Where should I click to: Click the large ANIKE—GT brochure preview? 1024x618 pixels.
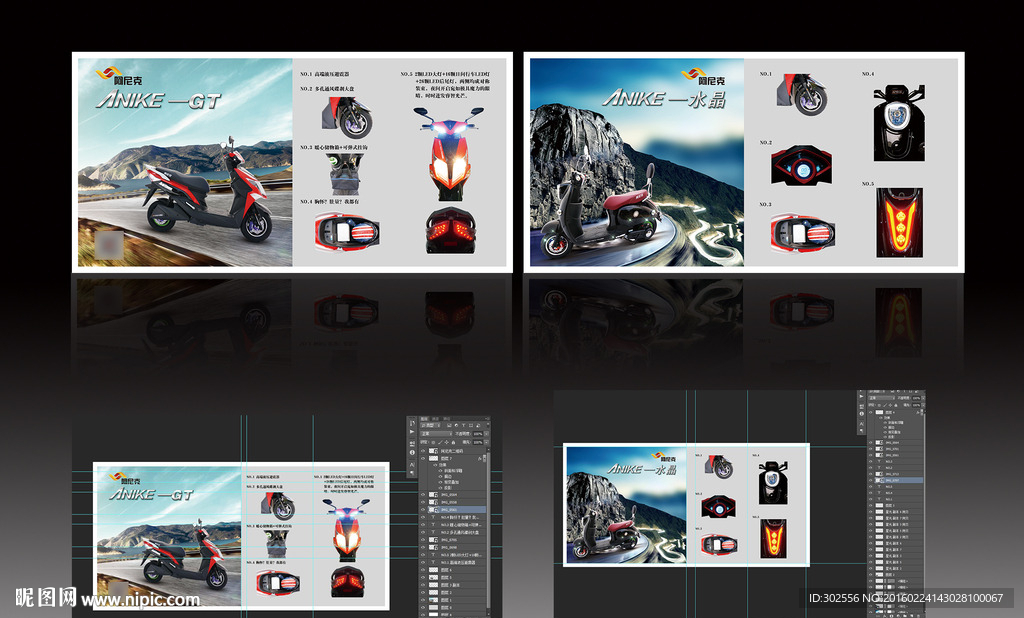(292, 162)
